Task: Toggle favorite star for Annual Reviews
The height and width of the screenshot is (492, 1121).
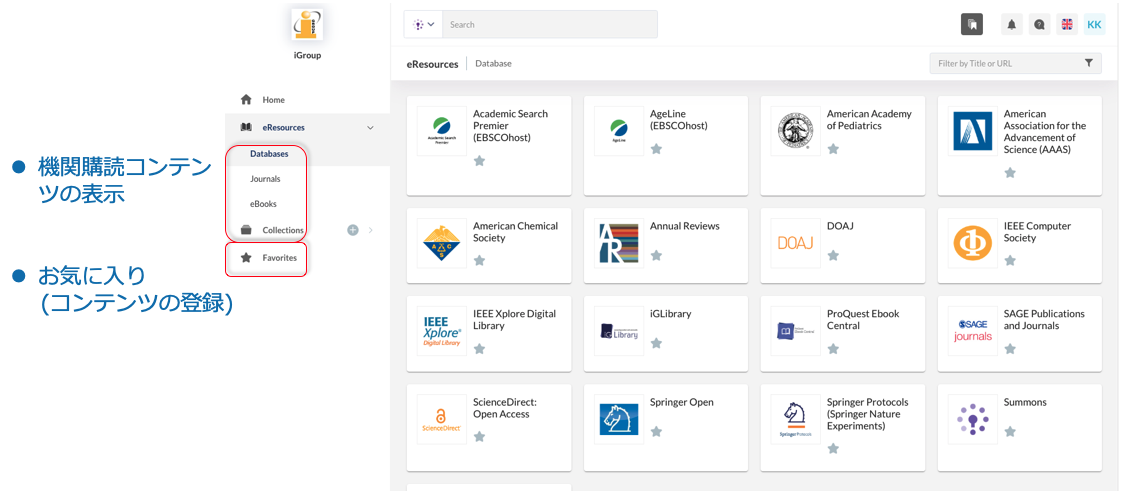Action: (656, 255)
